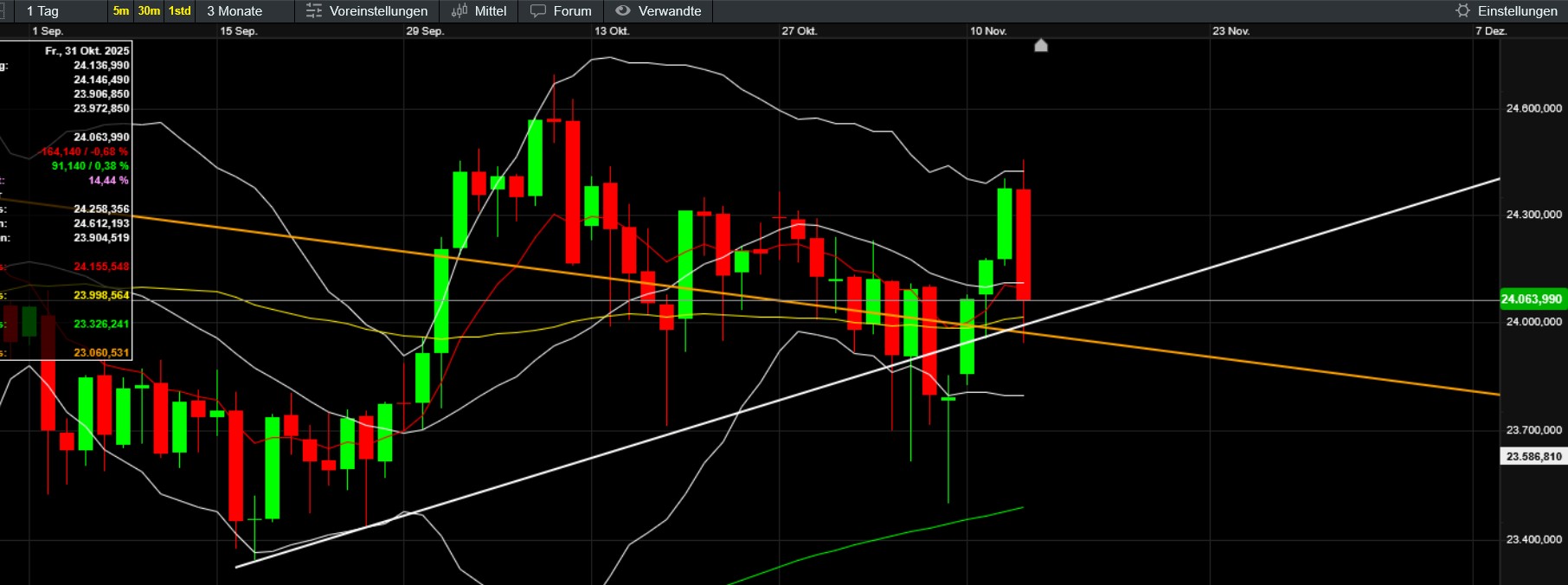Switch chart interval to 5m
The height and width of the screenshot is (585, 1568).
point(120,11)
